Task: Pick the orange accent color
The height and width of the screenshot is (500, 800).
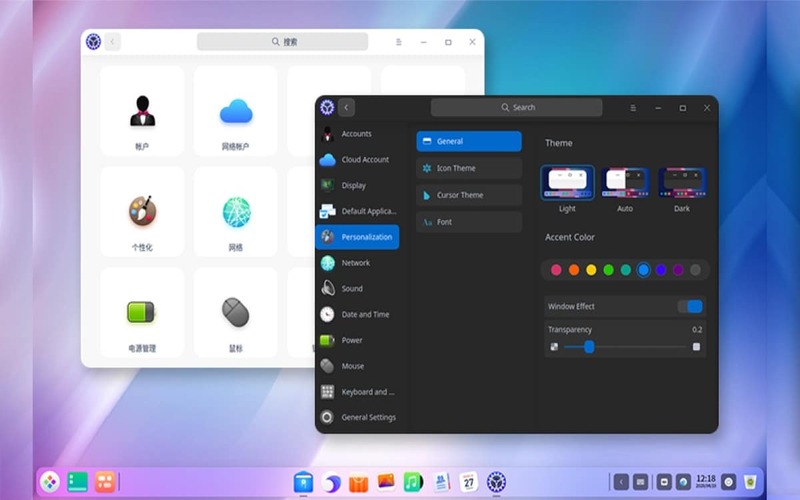Action: pyautogui.click(x=574, y=270)
